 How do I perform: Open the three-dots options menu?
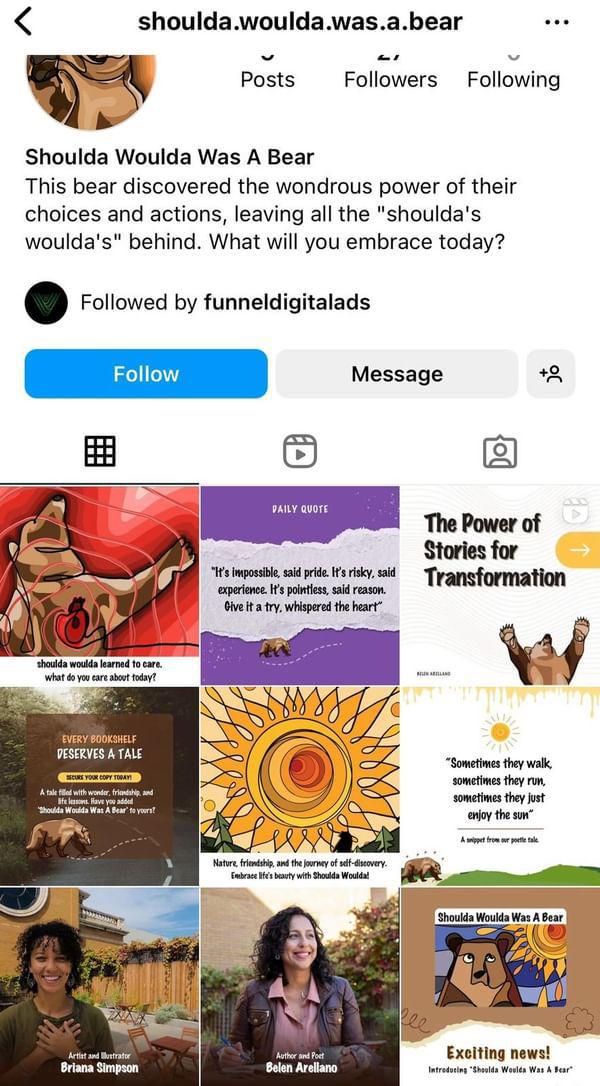click(x=556, y=21)
